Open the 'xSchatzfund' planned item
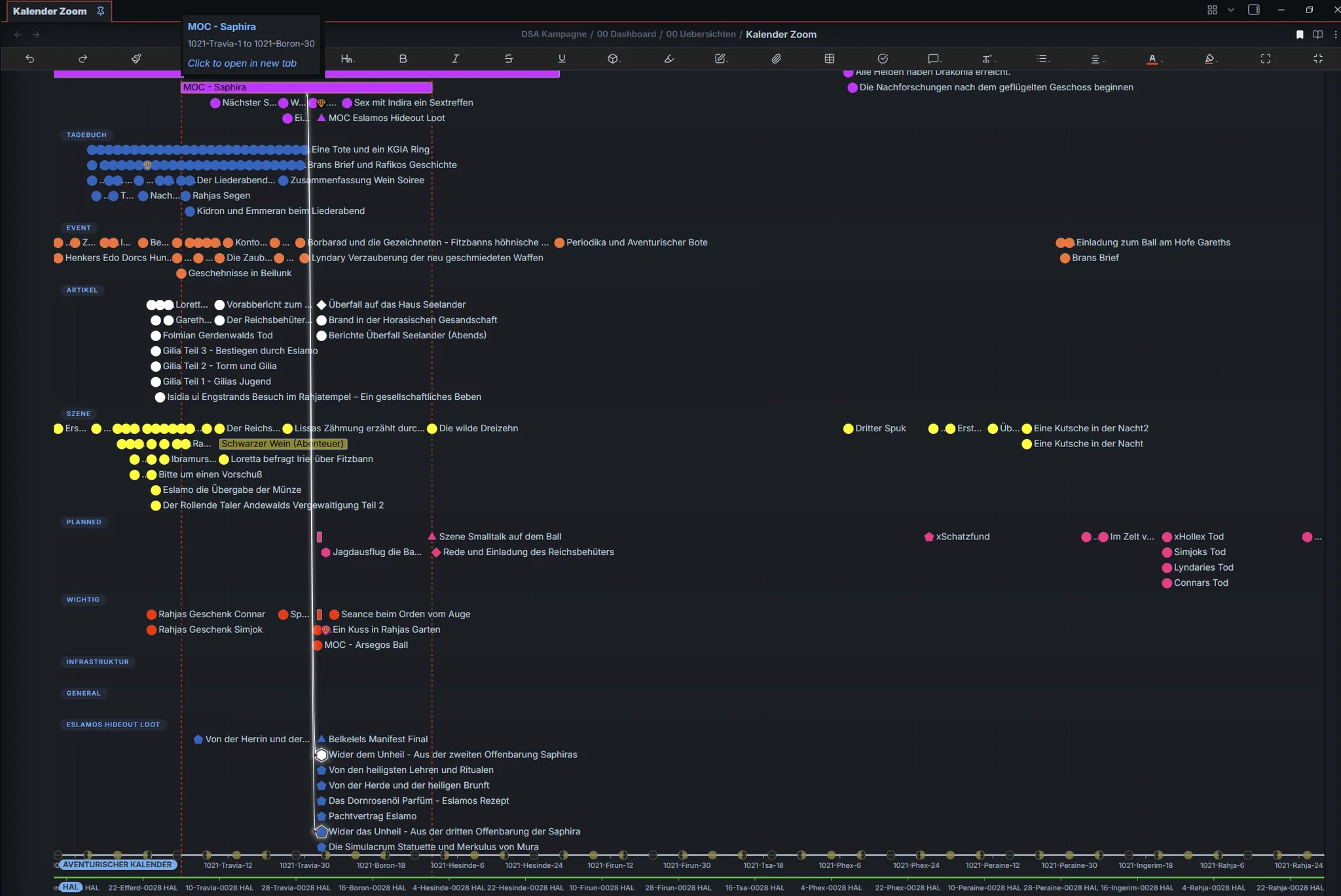This screenshot has width=1341, height=896. coord(957,537)
